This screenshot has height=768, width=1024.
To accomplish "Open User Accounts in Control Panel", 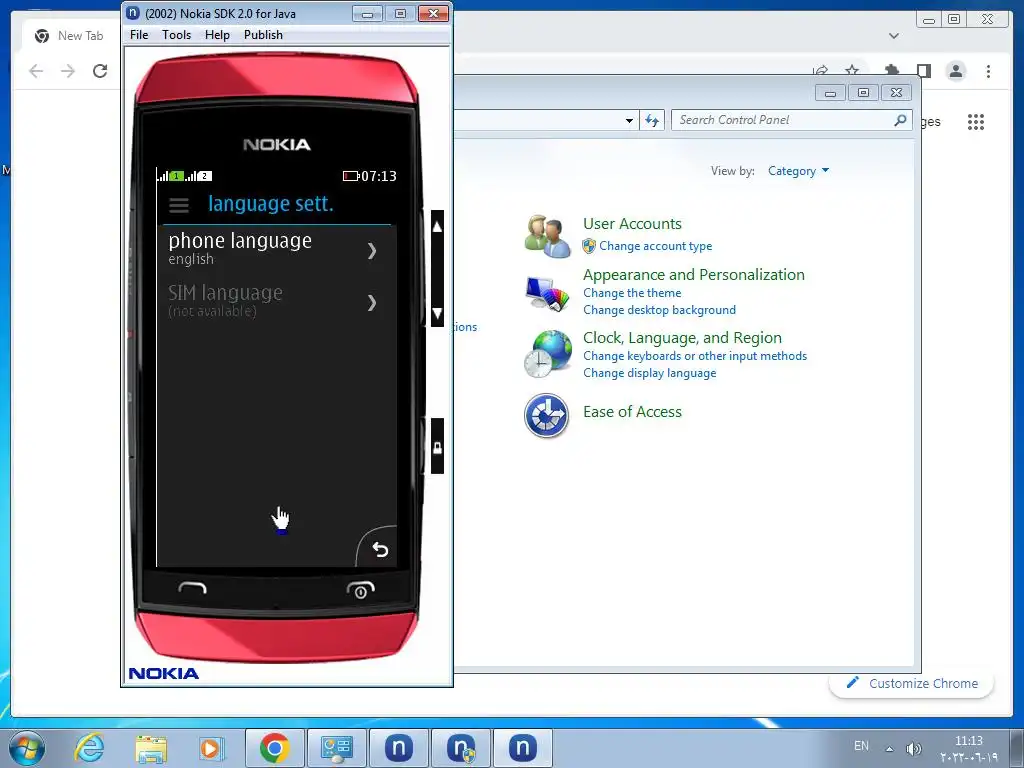I will [632, 223].
